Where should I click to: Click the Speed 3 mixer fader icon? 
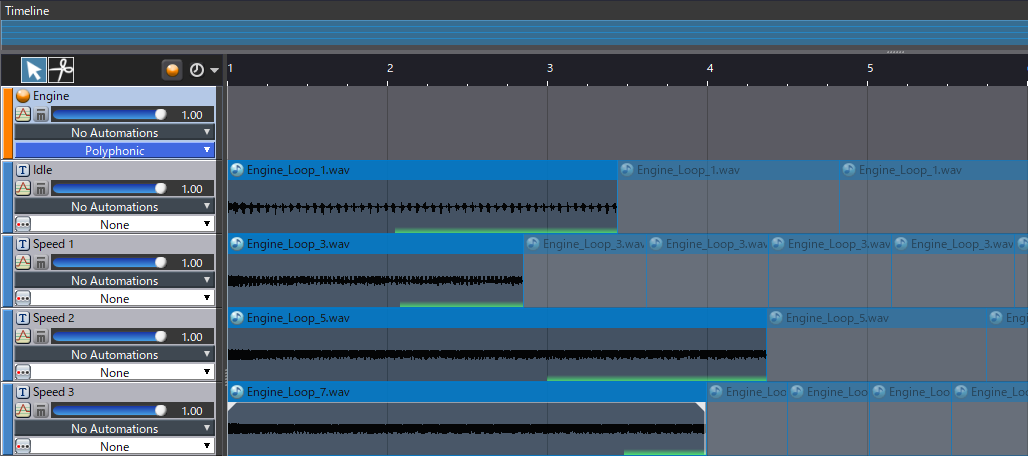tap(41, 411)
